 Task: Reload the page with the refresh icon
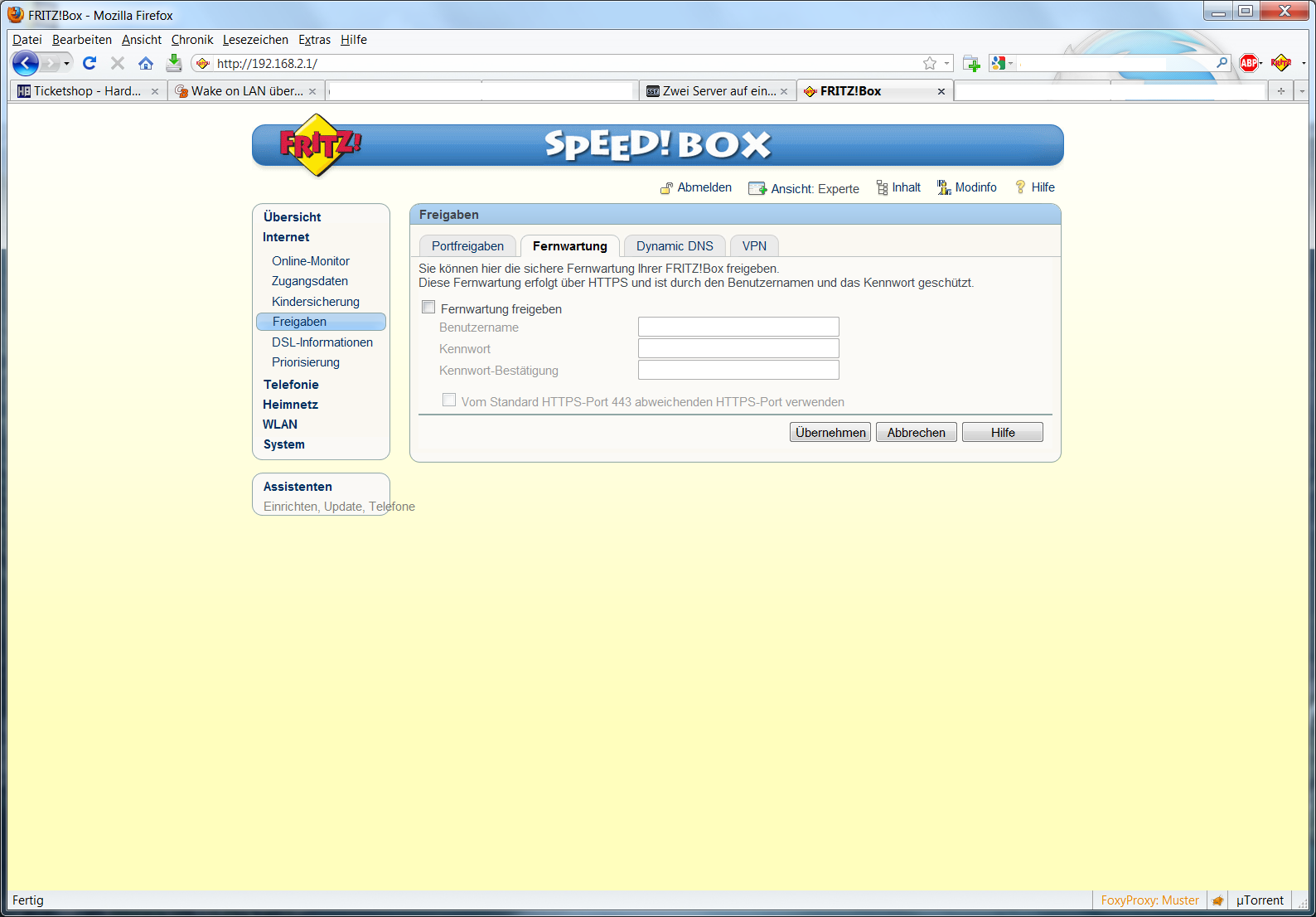click(90, 63)
